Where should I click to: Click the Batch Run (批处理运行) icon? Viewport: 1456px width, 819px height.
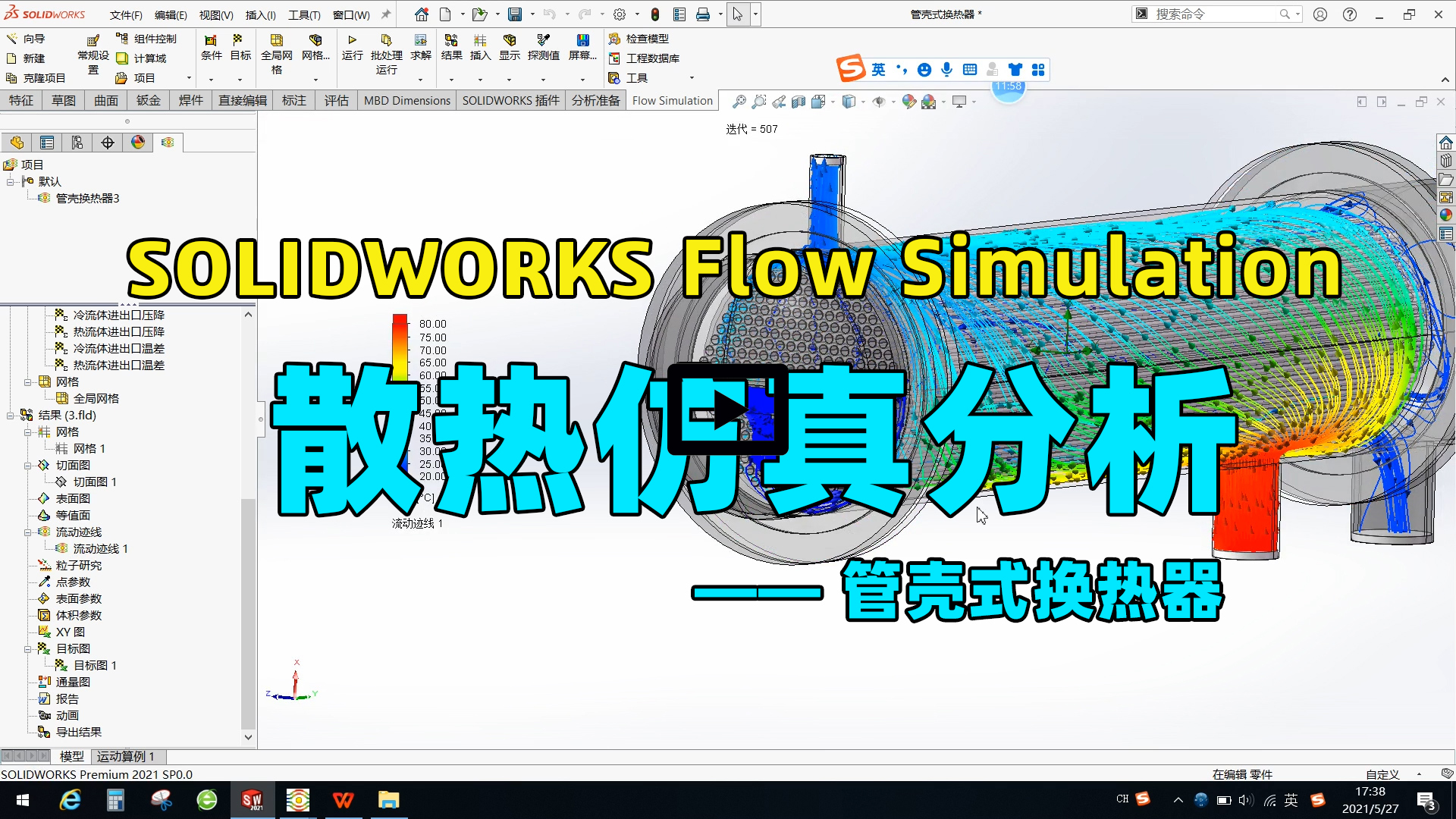386,40
